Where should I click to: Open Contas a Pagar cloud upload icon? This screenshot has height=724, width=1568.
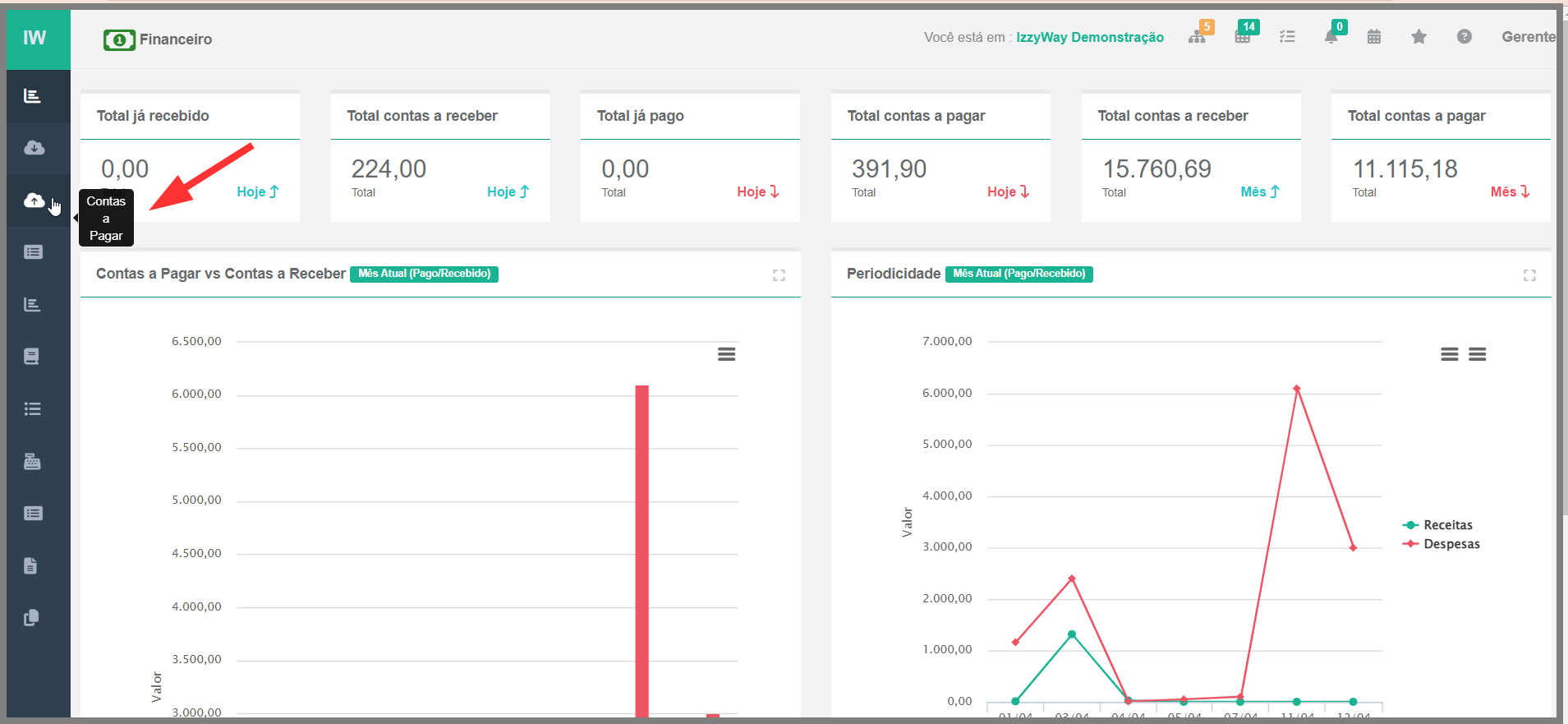pyautogui.click(x=34, y=201)
